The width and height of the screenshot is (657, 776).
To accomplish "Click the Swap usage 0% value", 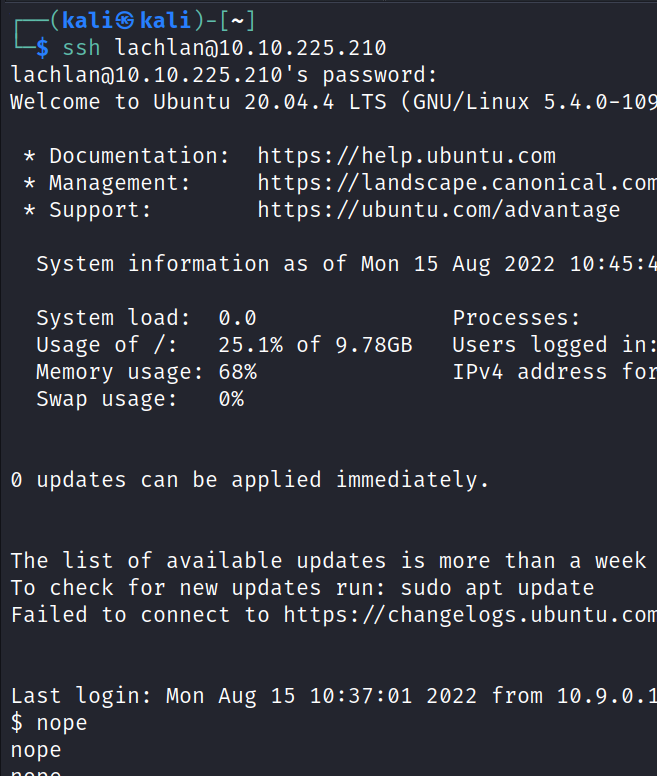I will tap(231, 399).
